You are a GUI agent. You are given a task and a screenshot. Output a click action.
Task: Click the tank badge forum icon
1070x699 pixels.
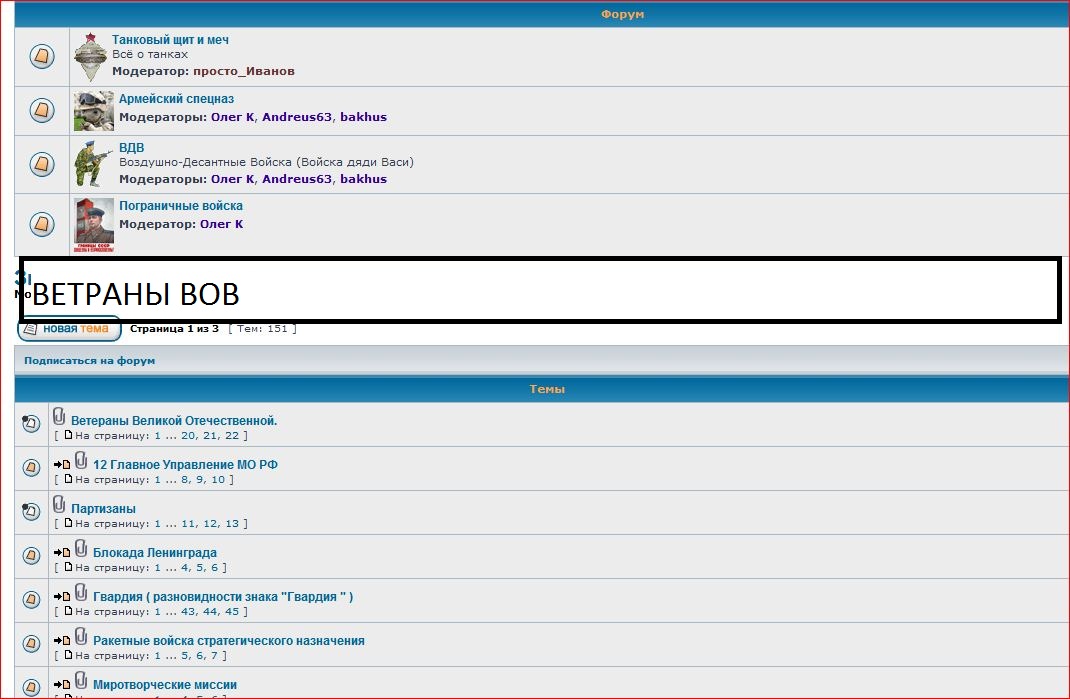click(90, 57)
